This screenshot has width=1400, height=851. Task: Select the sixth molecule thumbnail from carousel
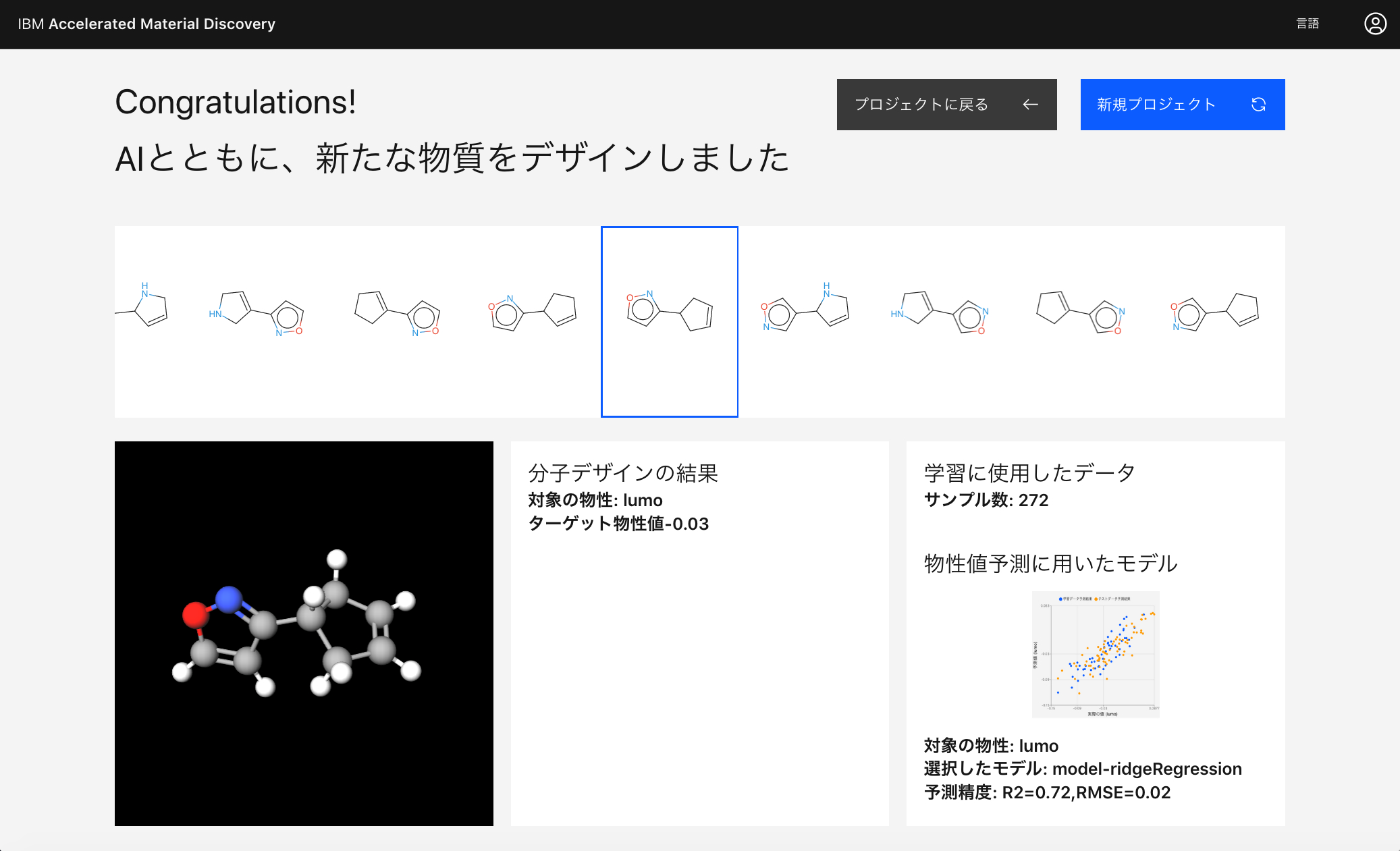pos(805,321)
